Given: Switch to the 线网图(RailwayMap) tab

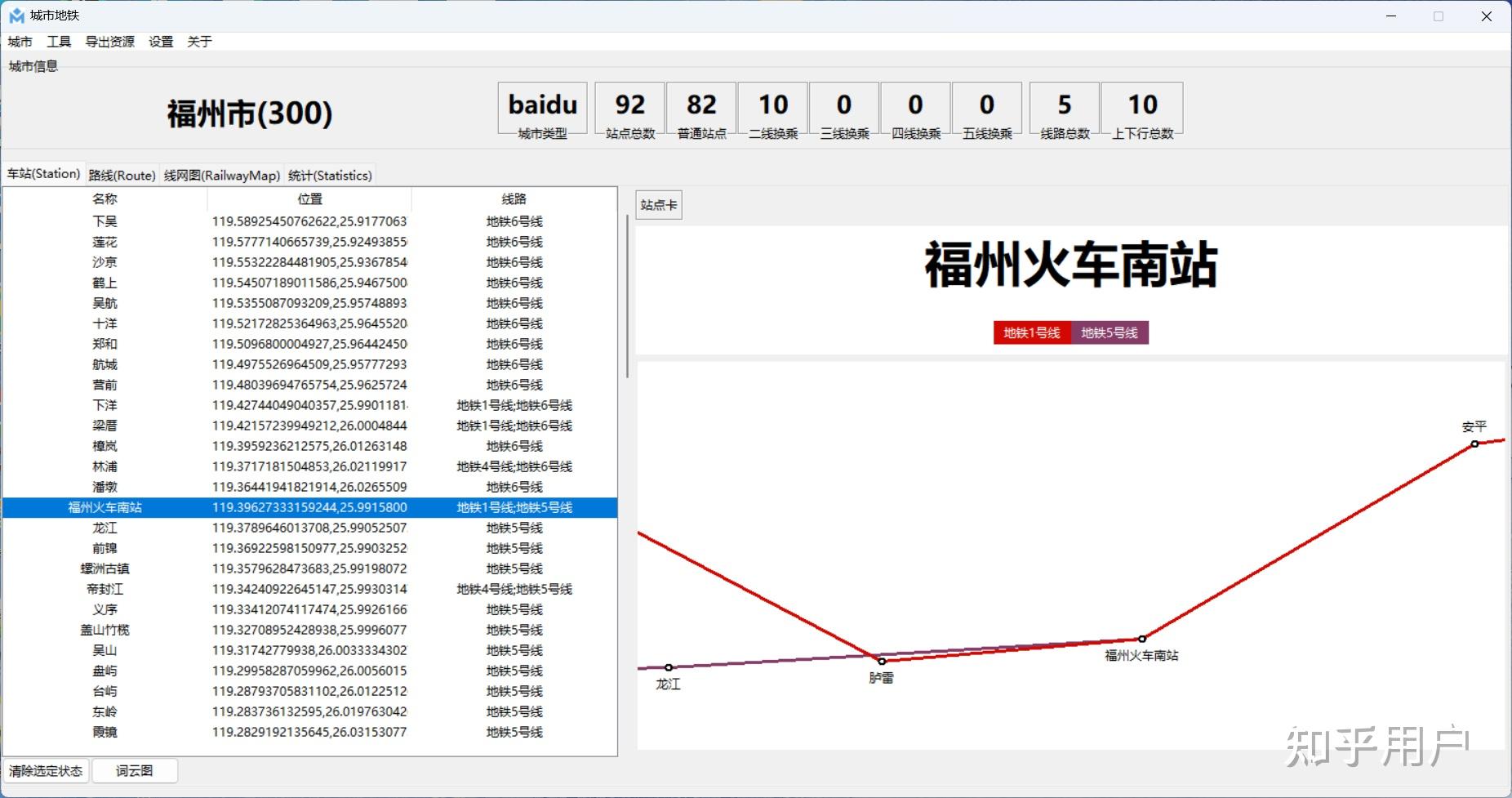Looking at the screenshot, I should pos(221,175).
